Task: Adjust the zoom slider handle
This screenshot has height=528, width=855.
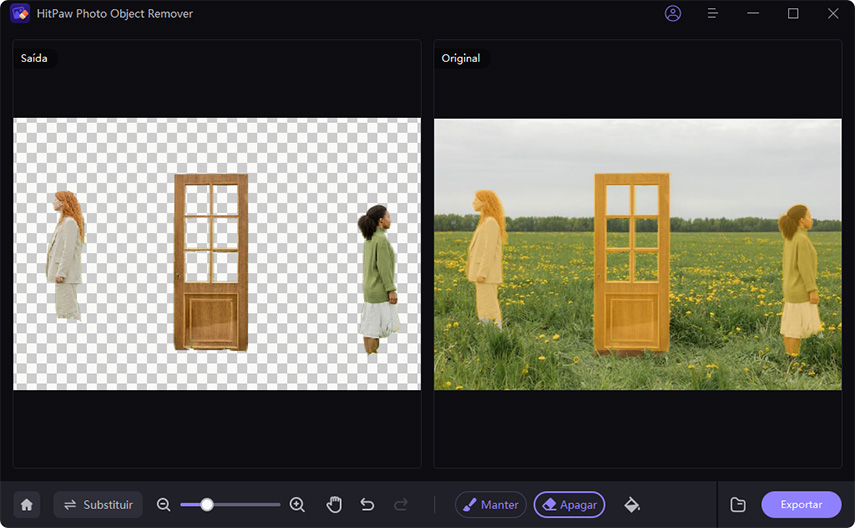Action: click(x=207, y=505)
